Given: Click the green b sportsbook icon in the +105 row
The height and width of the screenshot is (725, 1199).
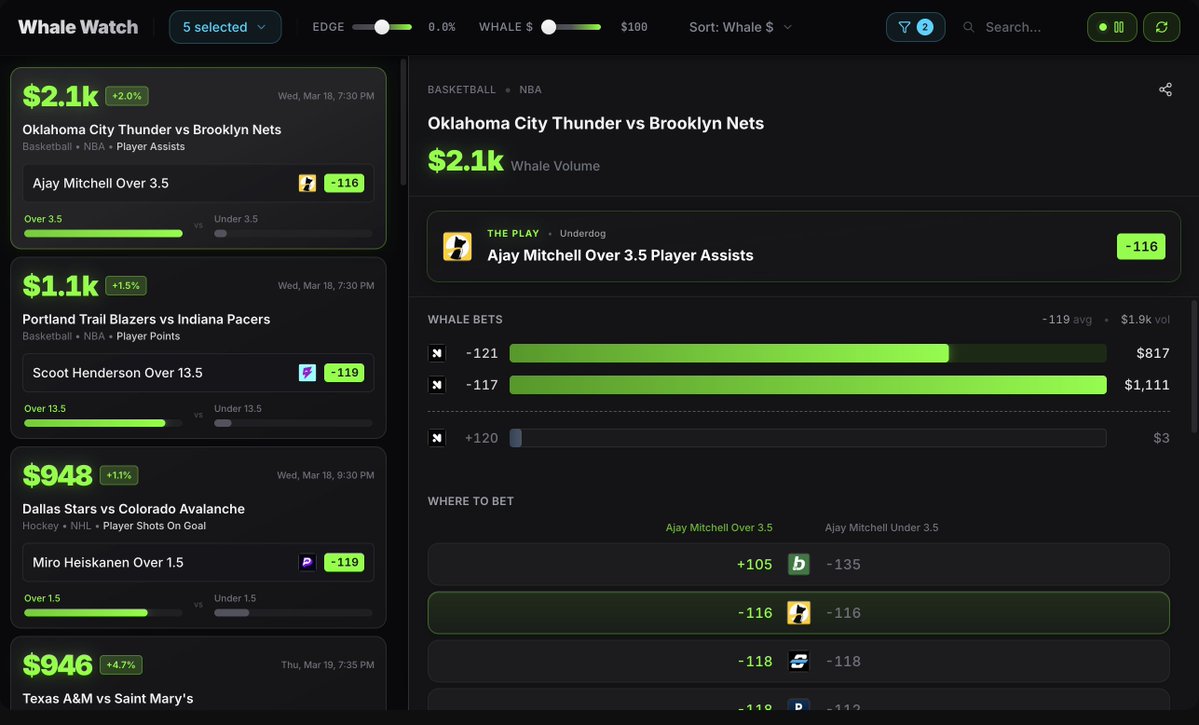Looking at the screenshot, I should point(798,564).
